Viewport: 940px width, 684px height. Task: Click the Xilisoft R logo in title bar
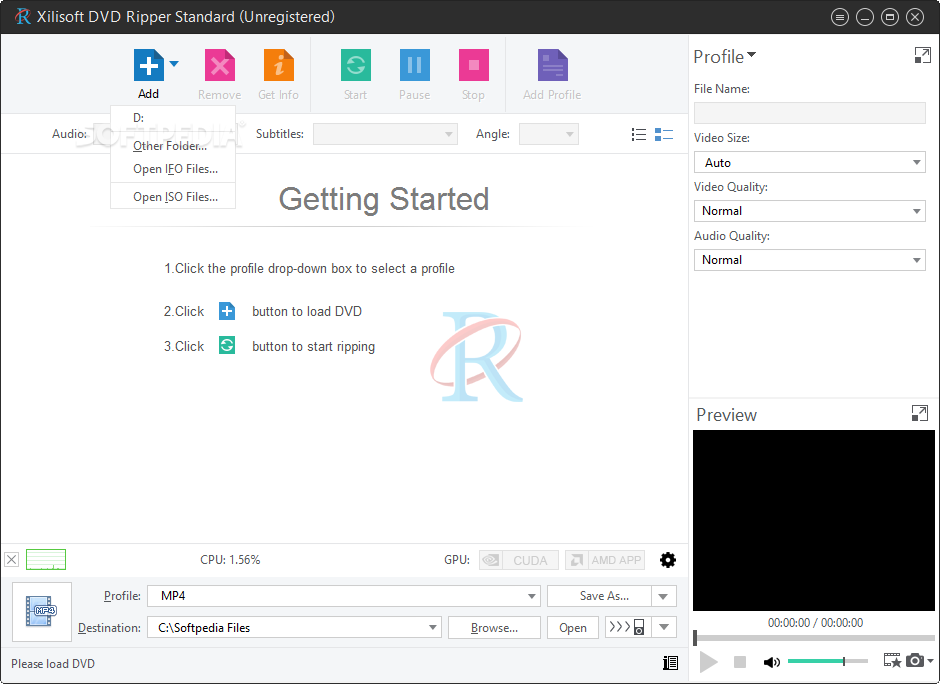tap(22, 16)
